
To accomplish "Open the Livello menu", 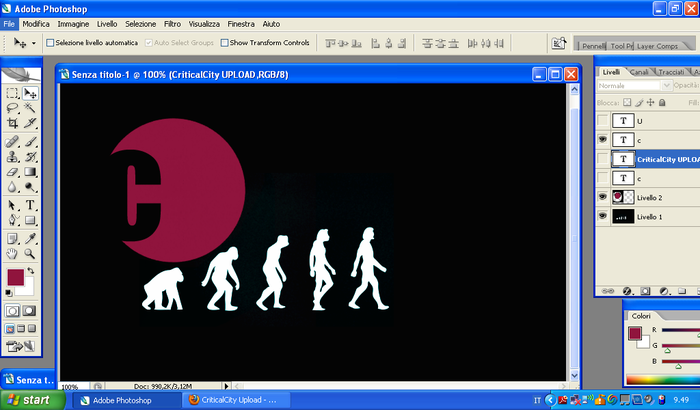I will coord(107,24).
